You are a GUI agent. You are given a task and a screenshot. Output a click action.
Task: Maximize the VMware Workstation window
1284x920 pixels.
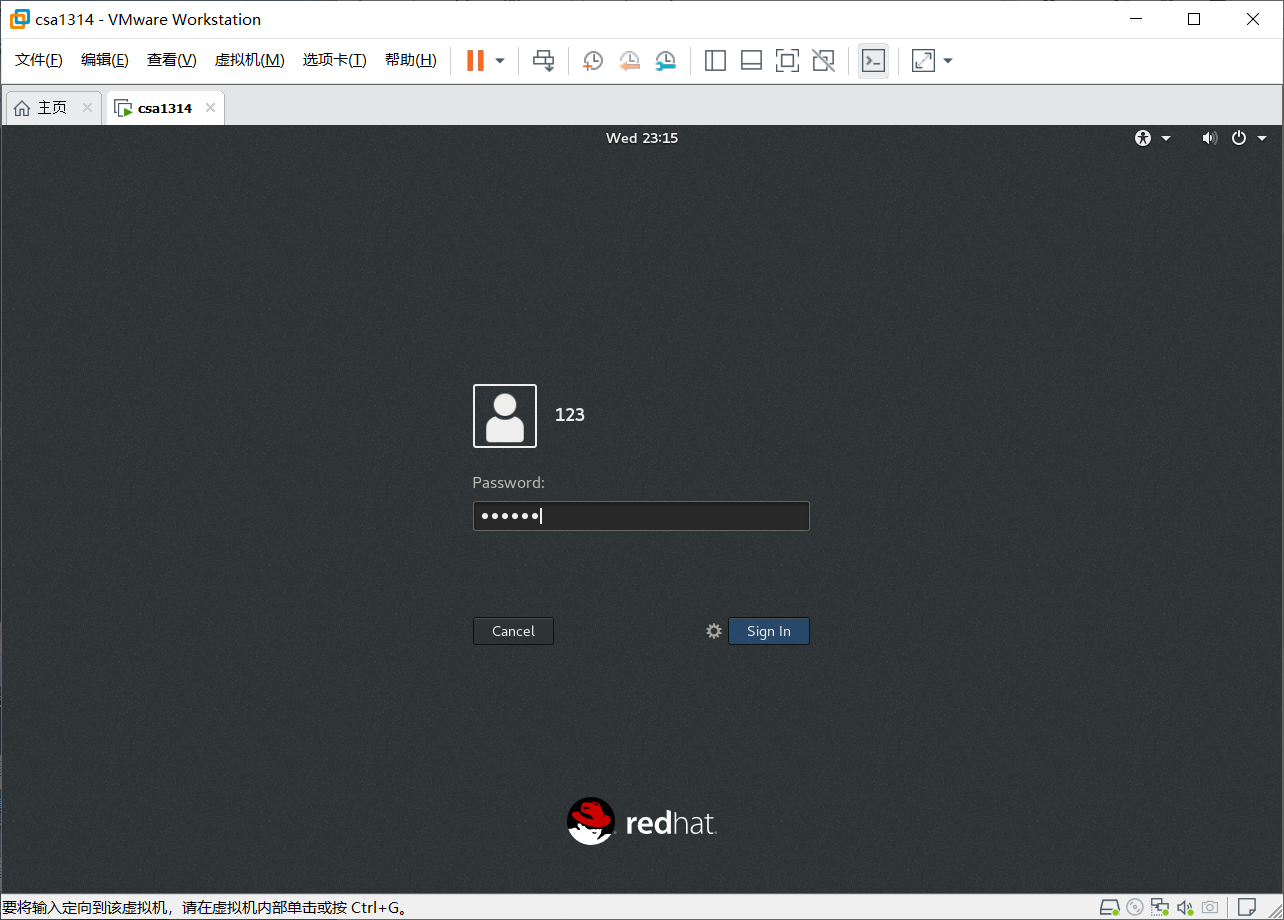[x=1194, y=19]
